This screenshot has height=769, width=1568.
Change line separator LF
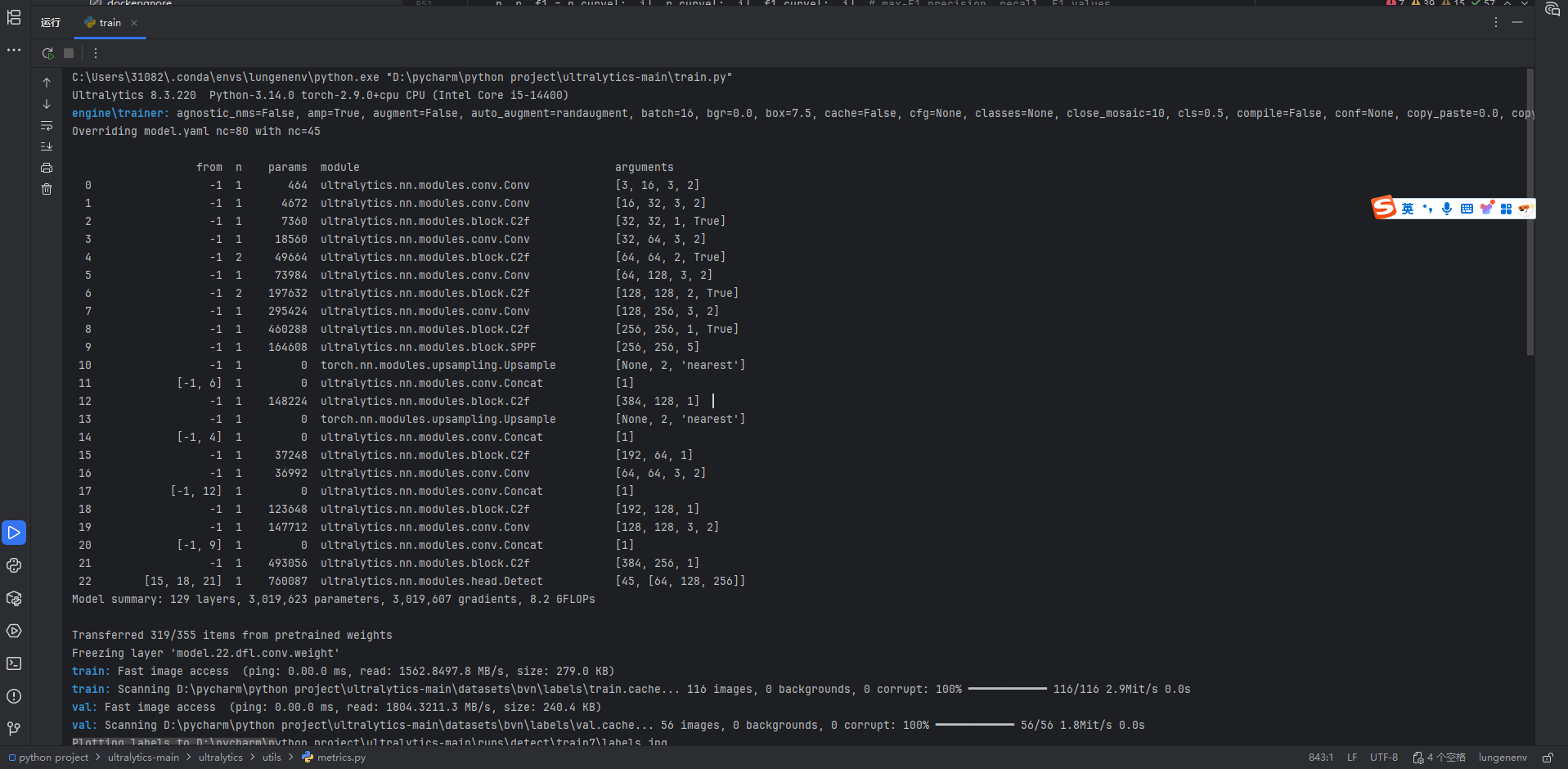point(1352,758)
